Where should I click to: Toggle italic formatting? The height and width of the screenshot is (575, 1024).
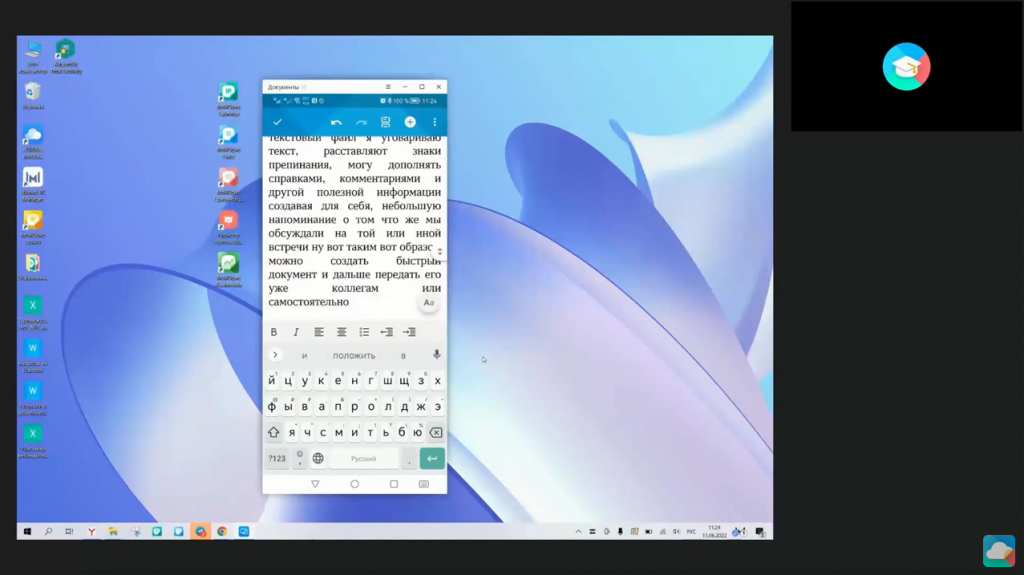[296, 332]
